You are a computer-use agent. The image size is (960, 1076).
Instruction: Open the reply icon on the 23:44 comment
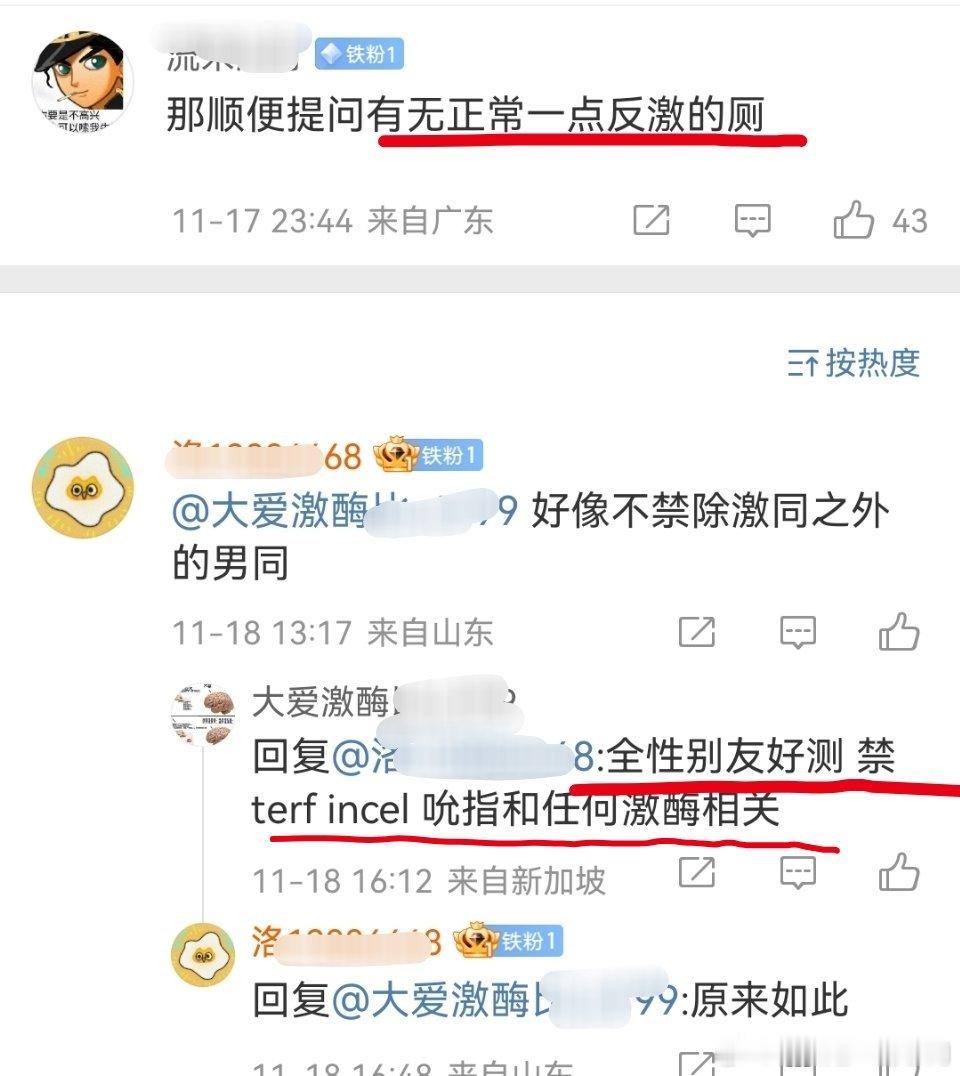pos(753,220)
